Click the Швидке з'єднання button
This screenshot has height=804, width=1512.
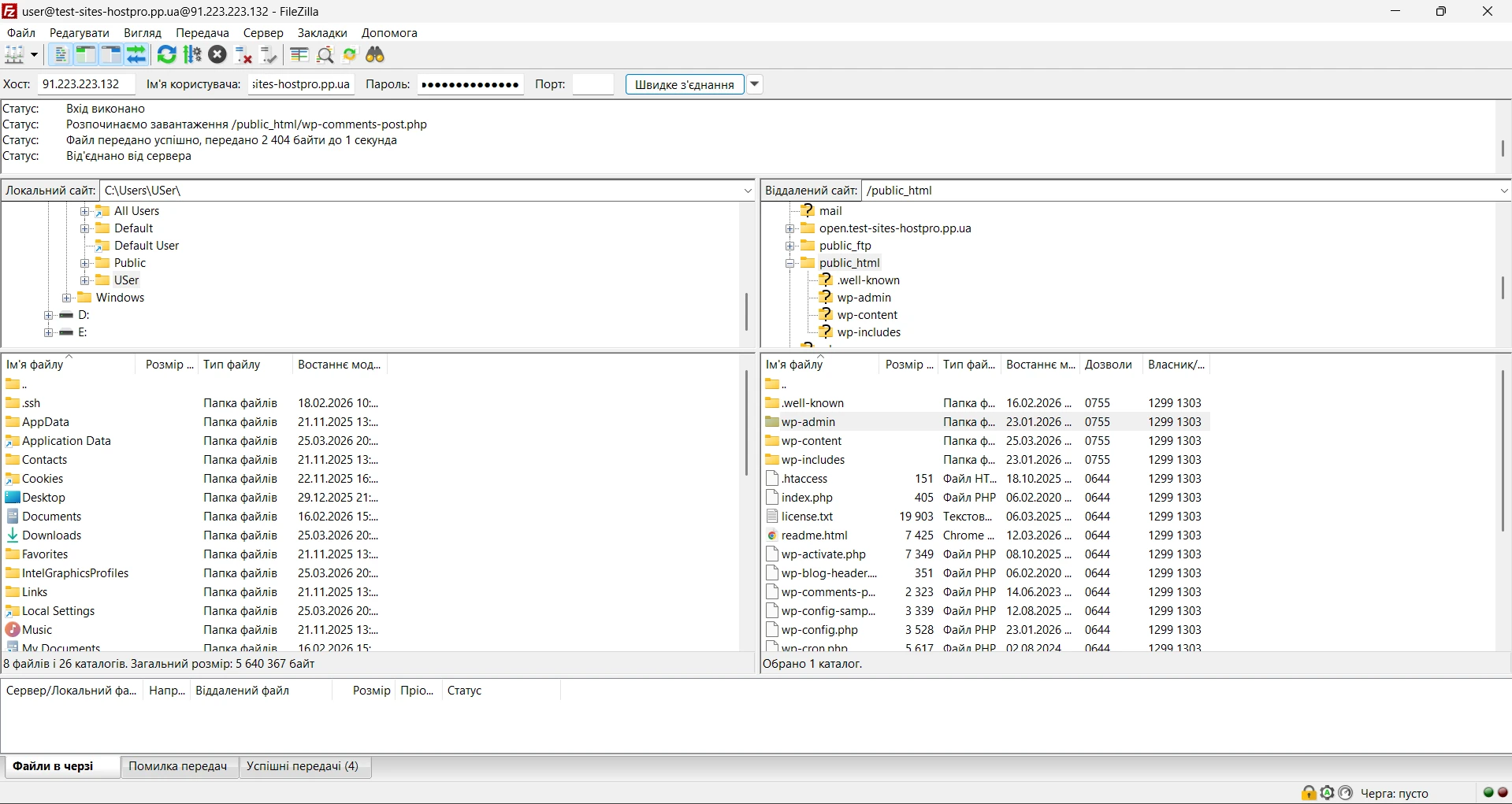point(685,84)
